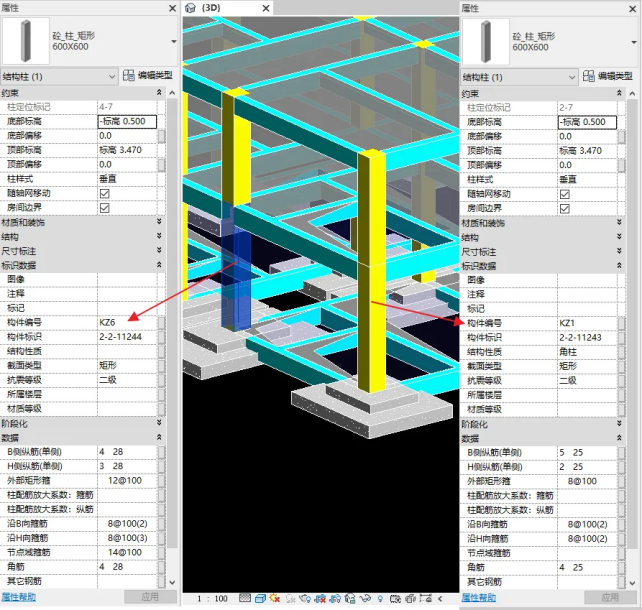Toggle 随轴网移动 checkbox in left panel

(104, 193)
